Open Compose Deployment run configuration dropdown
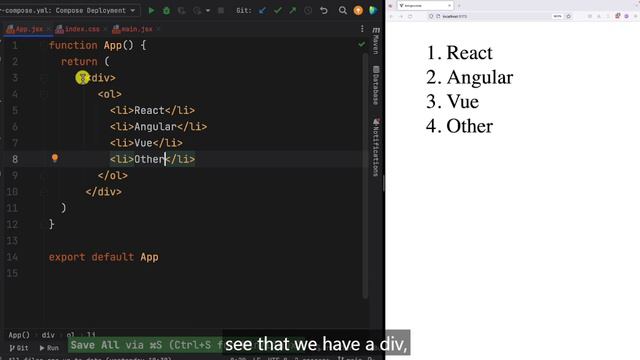Image resolution: width=640 pixels, height=360 pixels. point(69,11)
